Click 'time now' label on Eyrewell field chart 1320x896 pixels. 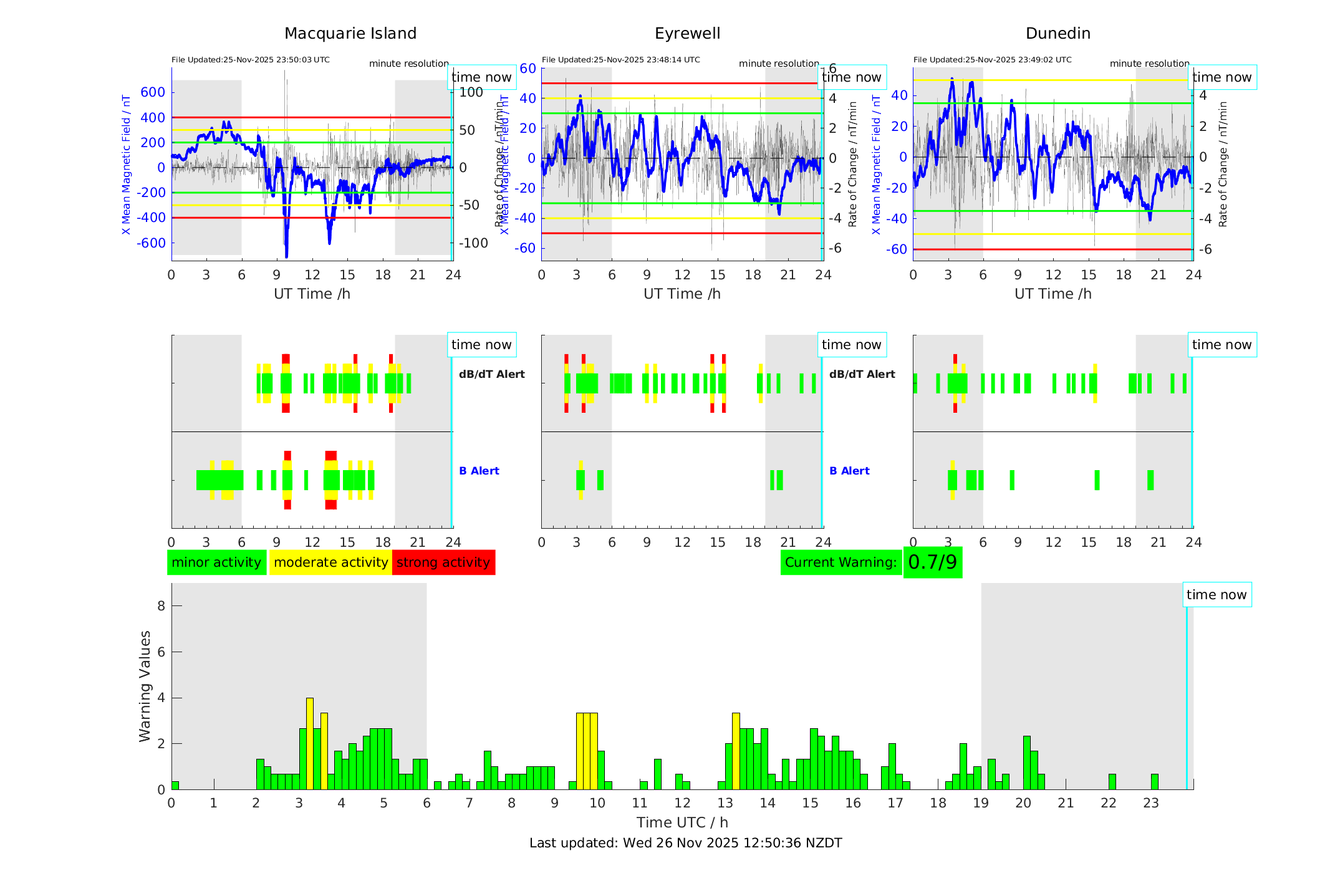click(x=851, y=77)
